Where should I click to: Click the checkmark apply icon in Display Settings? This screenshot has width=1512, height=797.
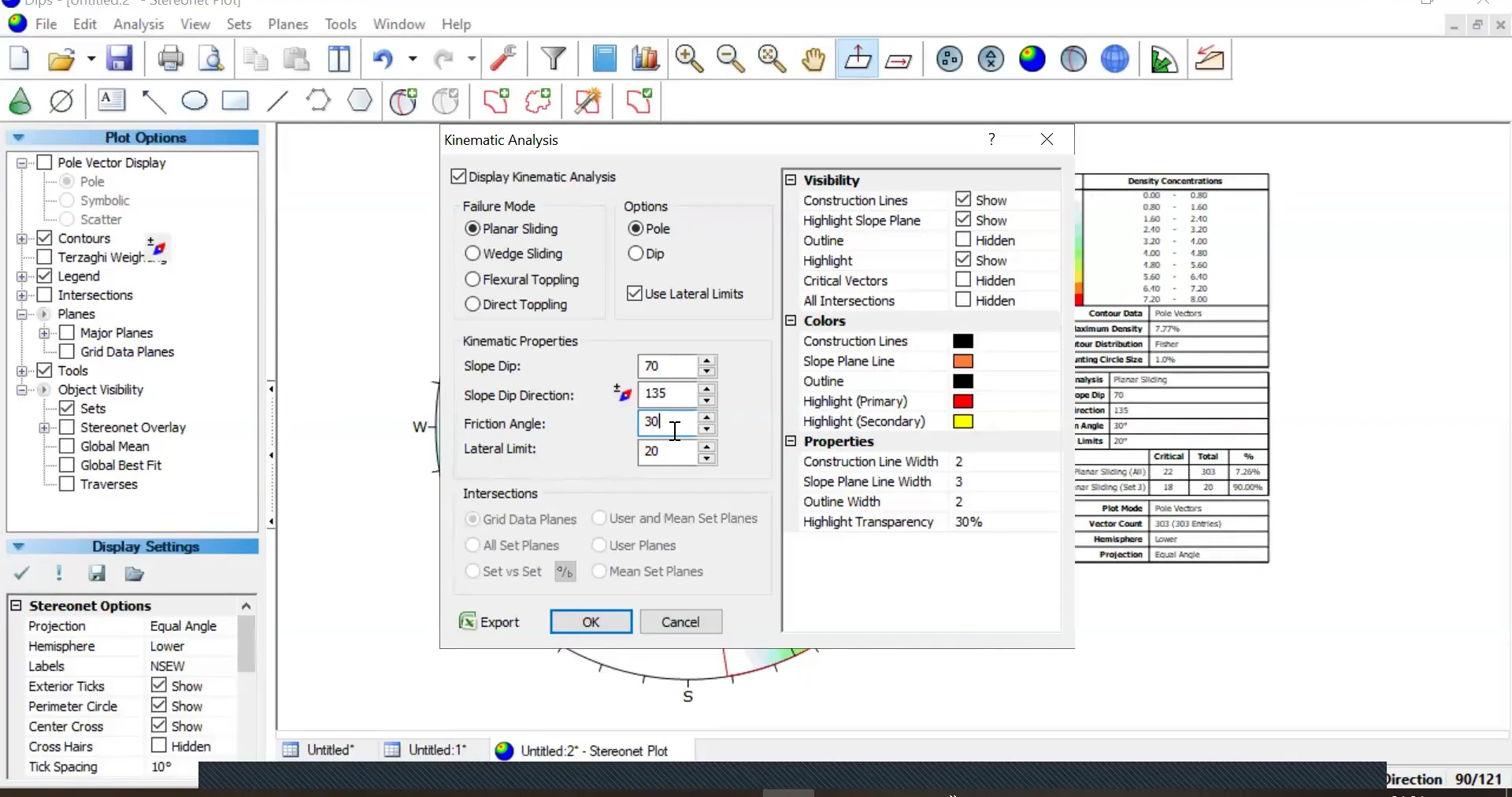click(x=21, y=573)
